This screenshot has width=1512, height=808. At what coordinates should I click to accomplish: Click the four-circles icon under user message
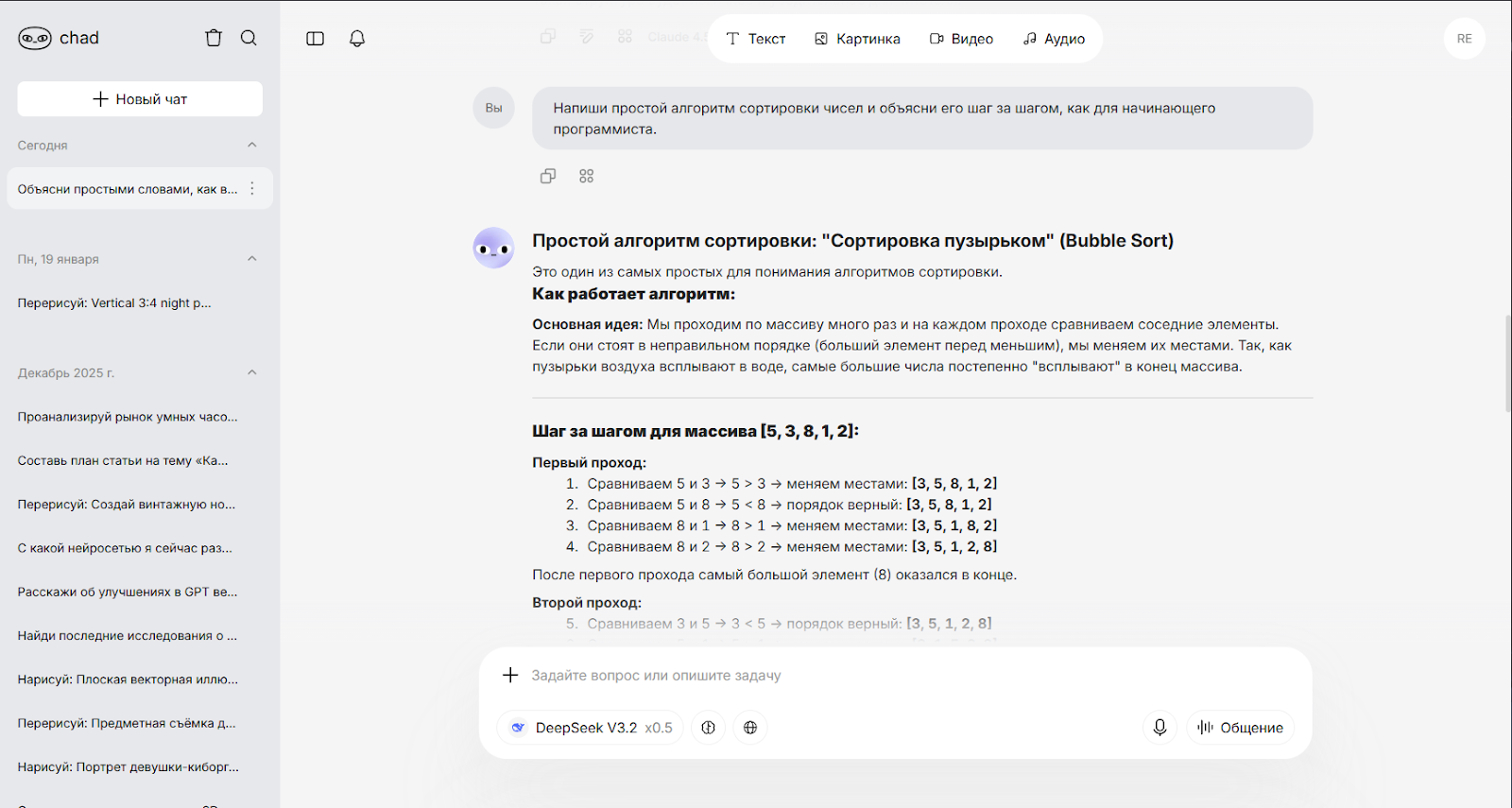586,176
